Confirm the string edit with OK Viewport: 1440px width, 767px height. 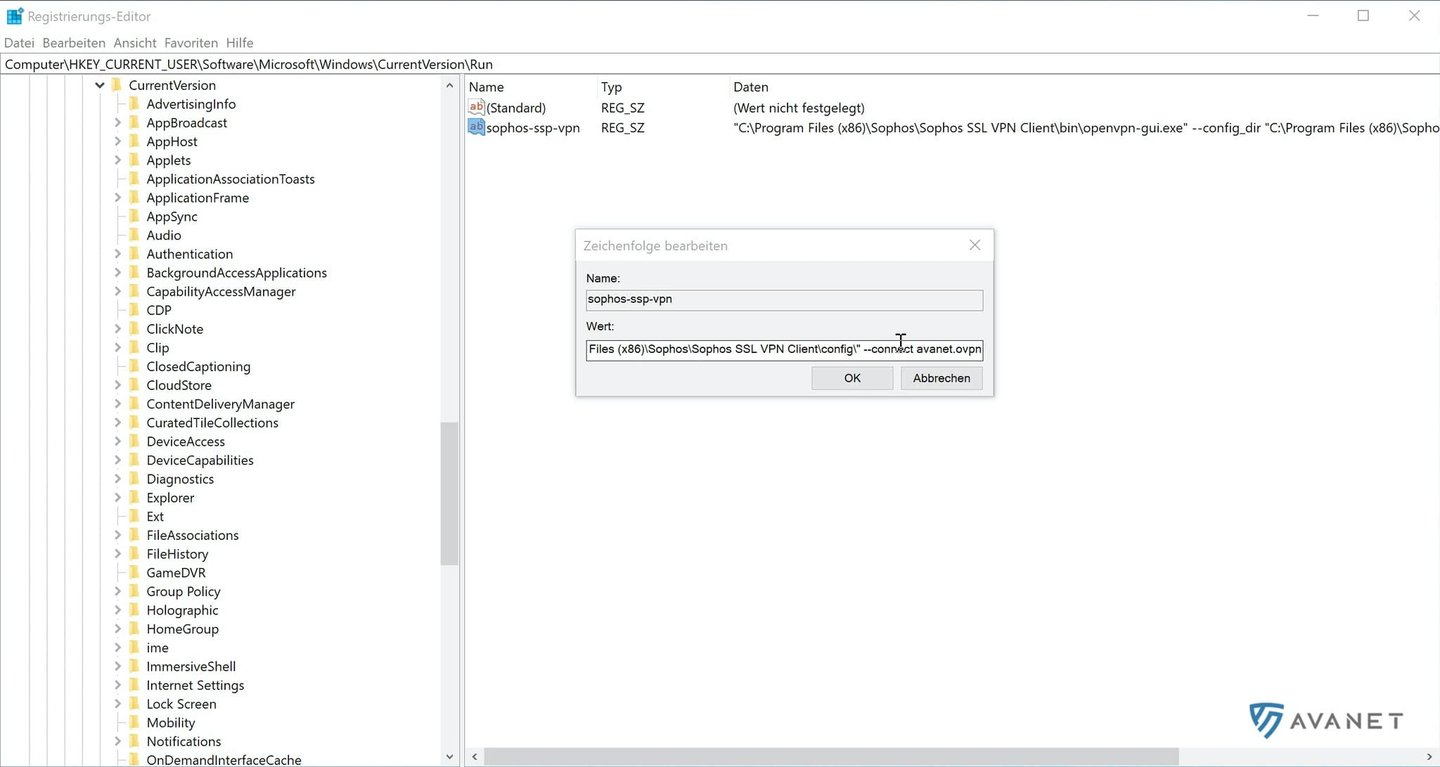pos(852,378)
